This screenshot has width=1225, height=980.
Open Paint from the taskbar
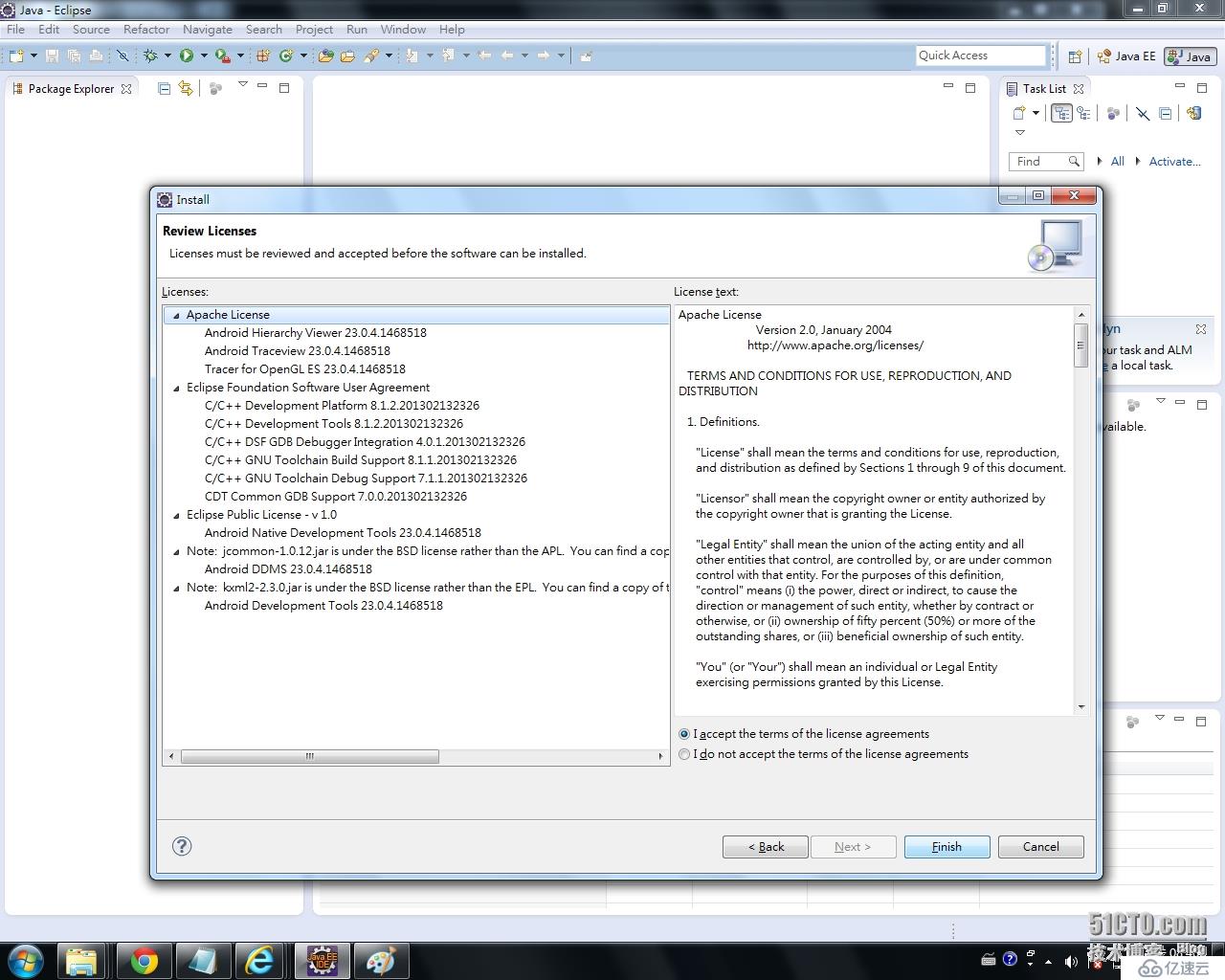coord(381,960)
